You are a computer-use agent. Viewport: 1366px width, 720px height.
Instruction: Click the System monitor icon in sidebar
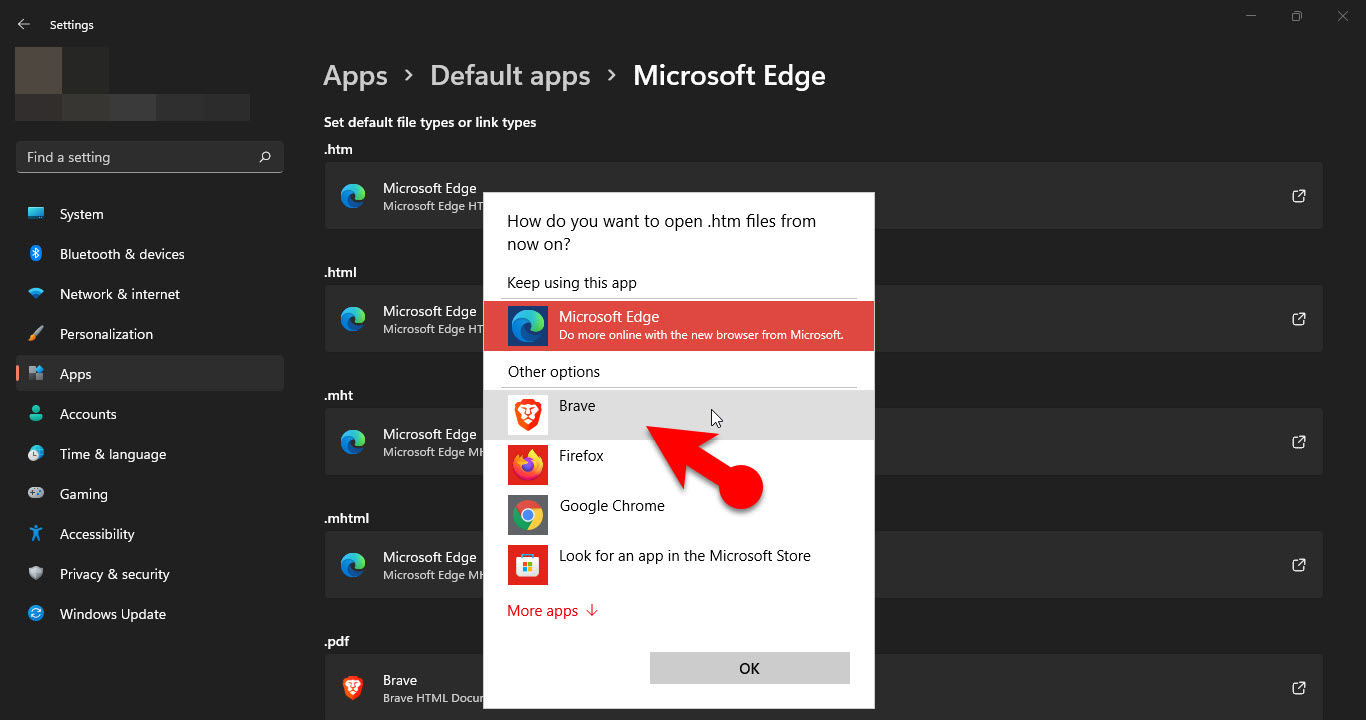pos(36,214)
